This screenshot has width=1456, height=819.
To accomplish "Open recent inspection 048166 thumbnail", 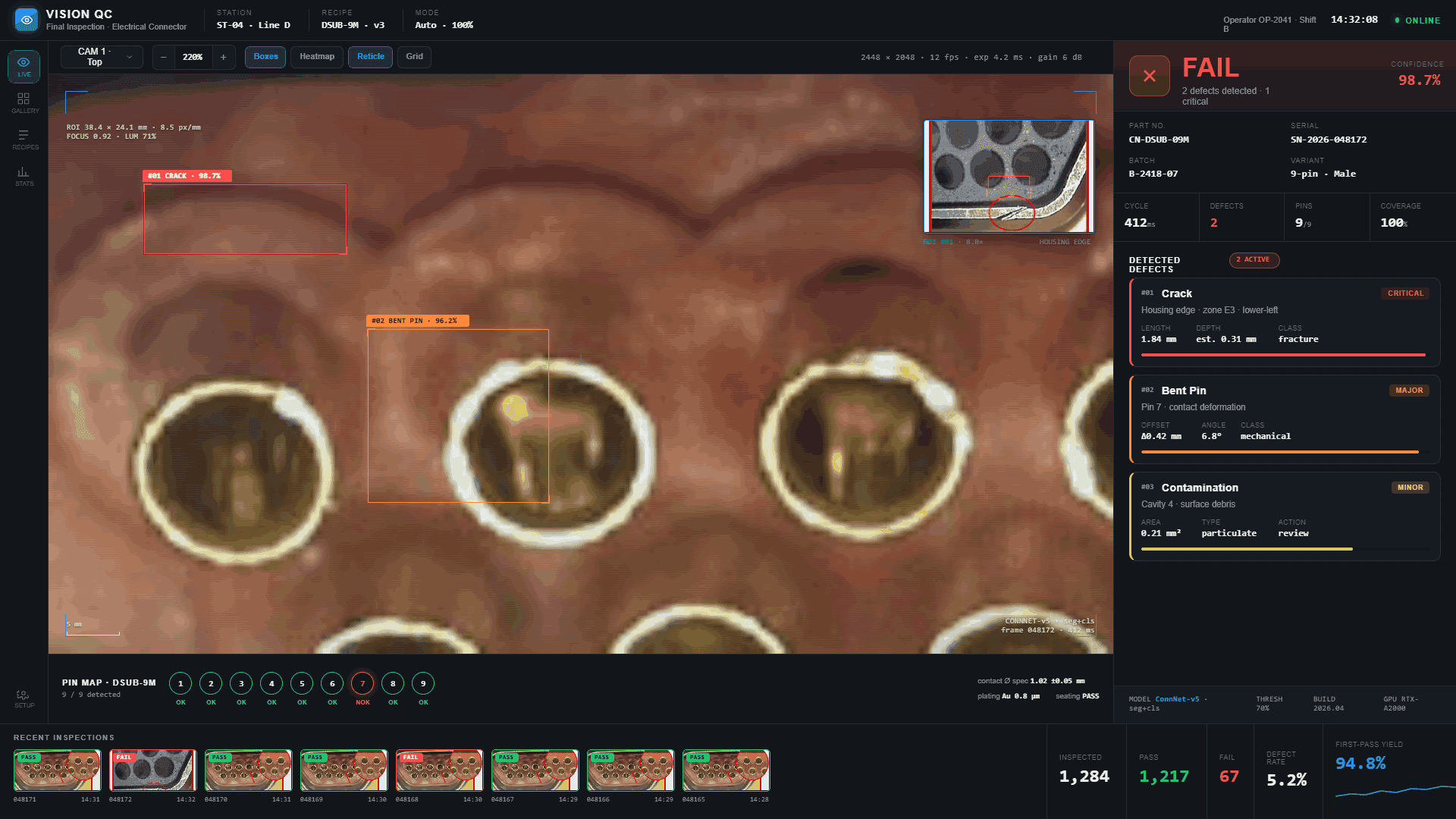I will coord(630,770).
